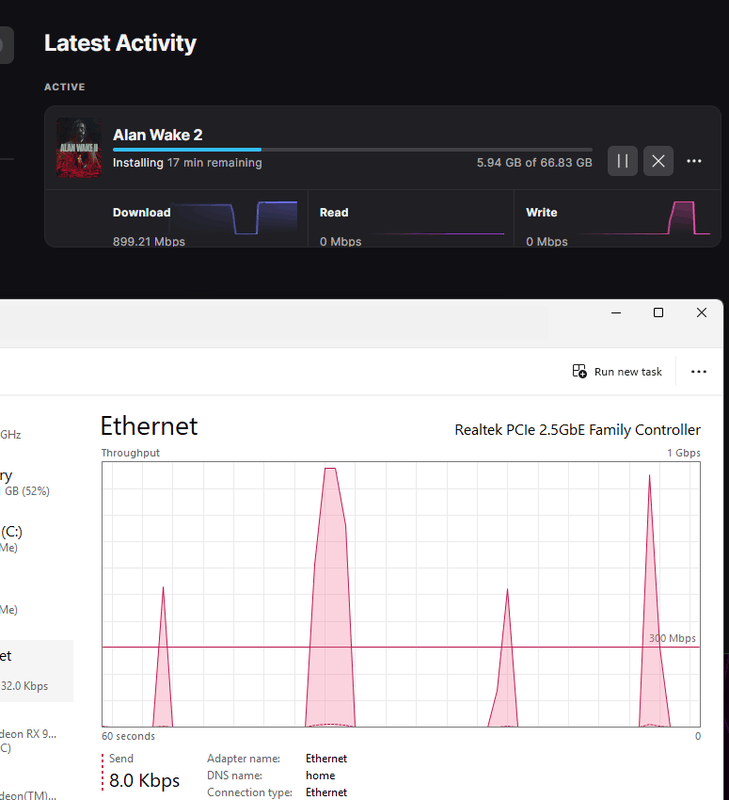Click the Ethernet throughput graph
This screenshot has width=729, height=800.
[x=401, y=594]
